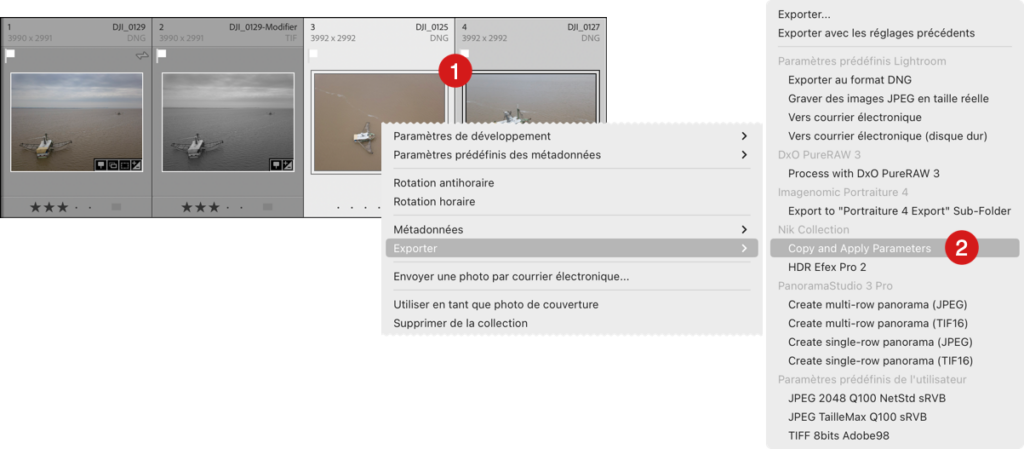1024x449 pixels.
Task: Expand Paramètres prédéfinis des métadonnées submenu
Action: tap(571, 155)
